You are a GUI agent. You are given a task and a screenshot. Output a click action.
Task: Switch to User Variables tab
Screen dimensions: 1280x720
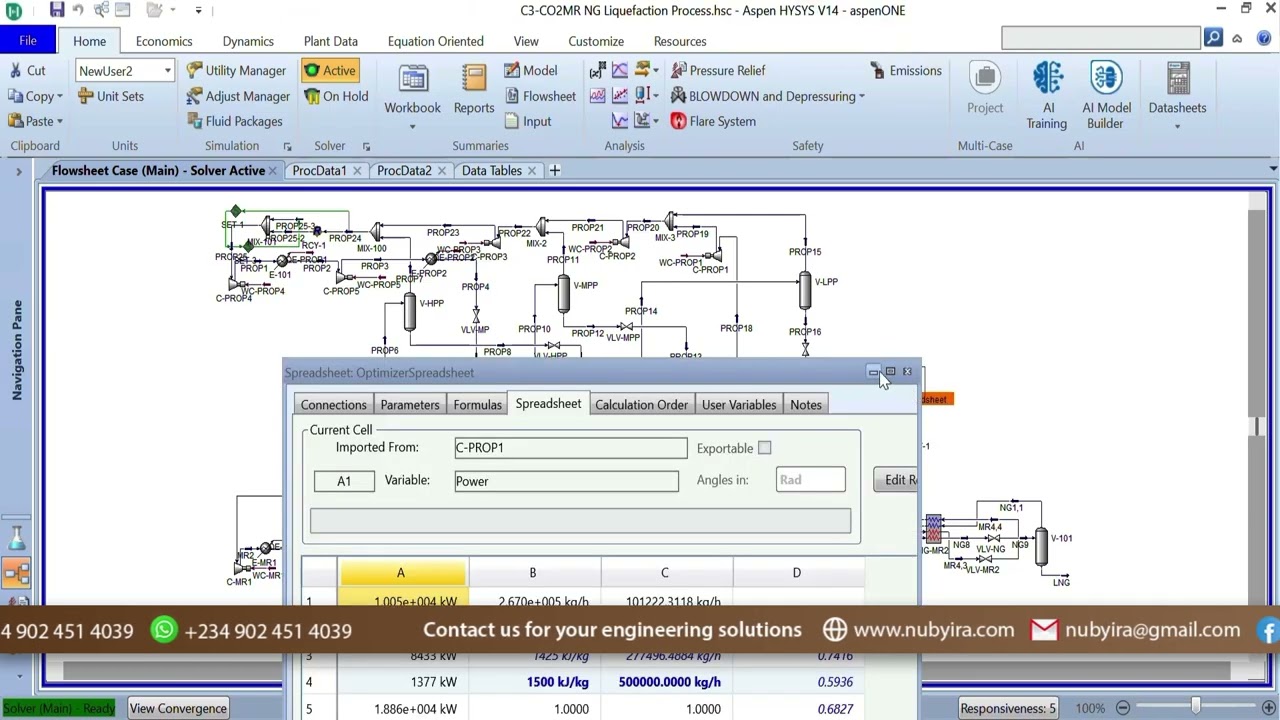coord(739,404)
